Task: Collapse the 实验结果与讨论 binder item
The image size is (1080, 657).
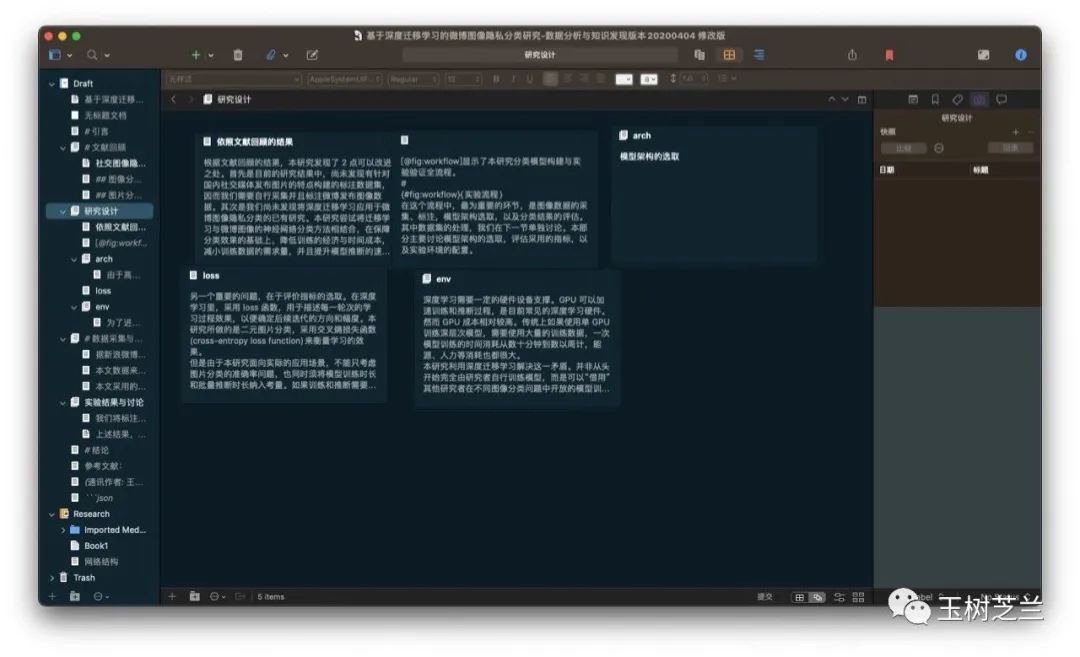Action: pyautogui.click(x=63, y=403)
